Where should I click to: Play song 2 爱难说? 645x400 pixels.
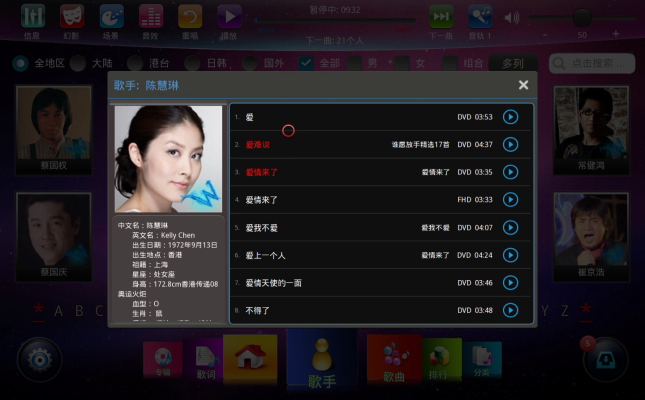pyautogui.click(x=510, y=144)
